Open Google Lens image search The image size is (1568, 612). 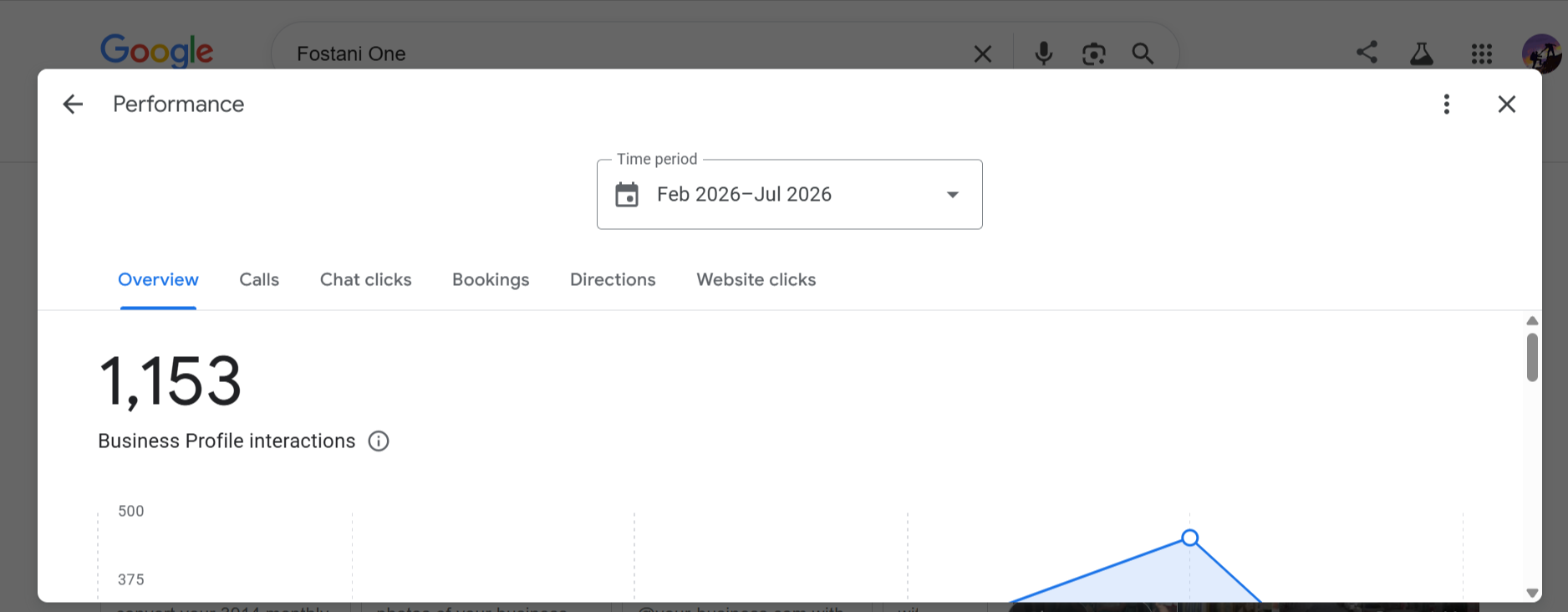point(1093,54)
